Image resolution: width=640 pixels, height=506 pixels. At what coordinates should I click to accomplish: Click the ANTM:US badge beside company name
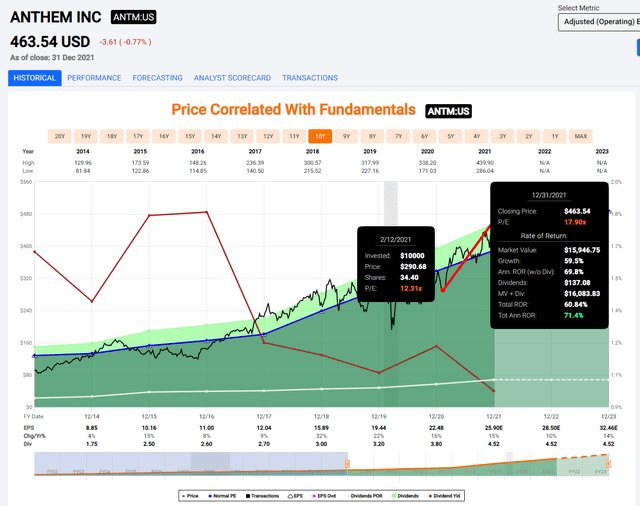pyautogui.click(x=133, y=17)
